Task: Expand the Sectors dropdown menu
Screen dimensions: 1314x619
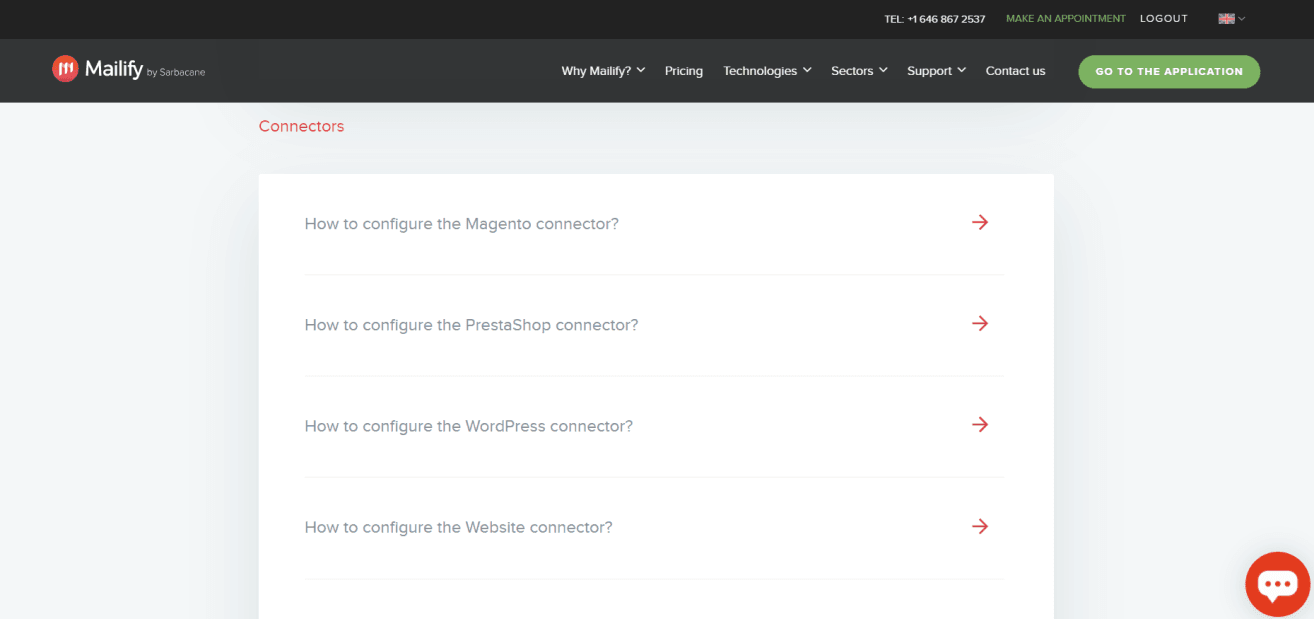Action: pos(859,71)
